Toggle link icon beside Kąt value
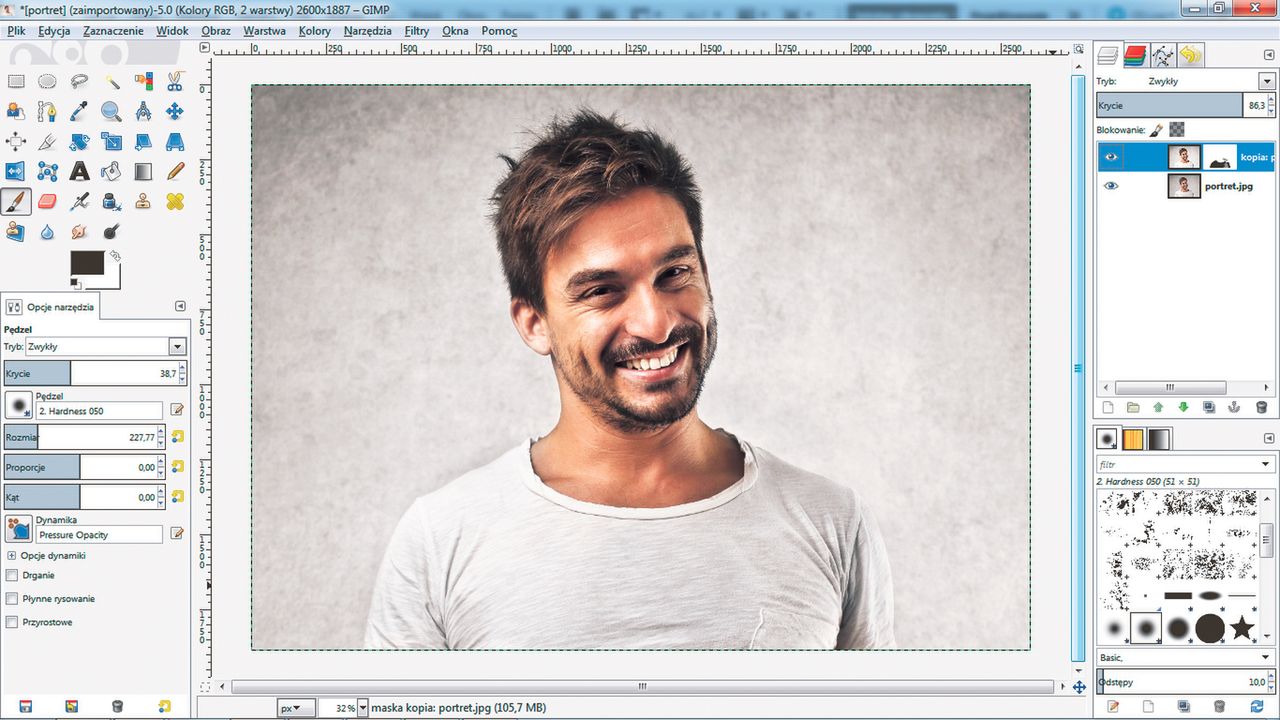1280x720 pixels. coord(177,496)
